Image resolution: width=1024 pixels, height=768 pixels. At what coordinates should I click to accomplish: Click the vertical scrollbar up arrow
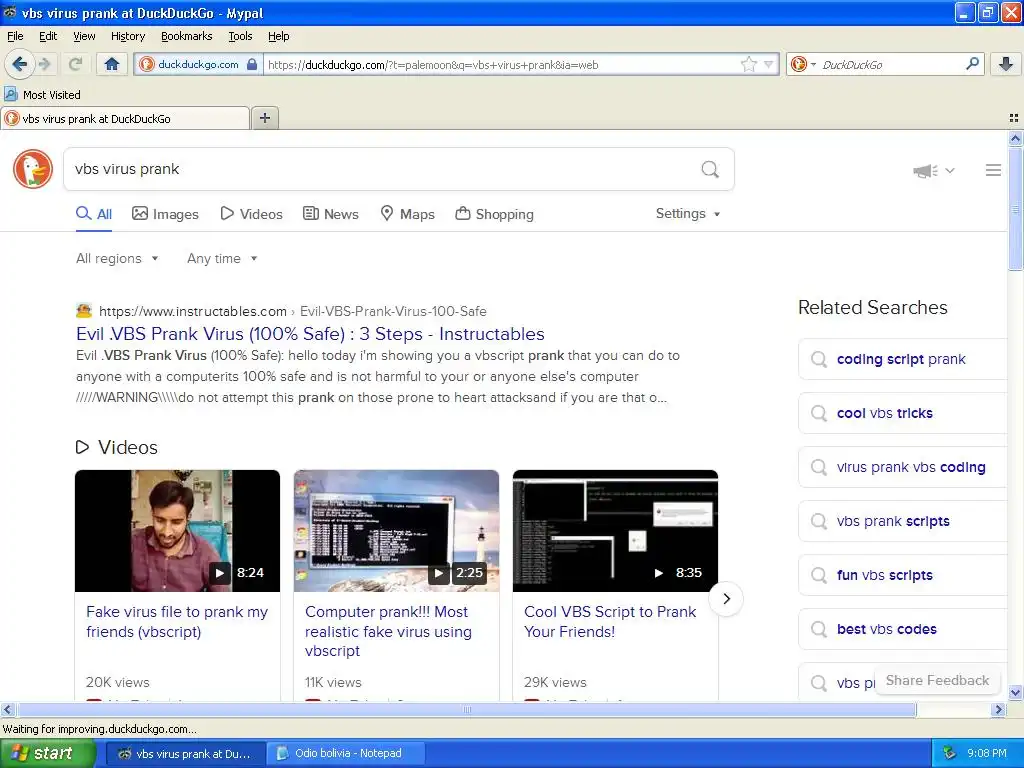coord(1015,138)
